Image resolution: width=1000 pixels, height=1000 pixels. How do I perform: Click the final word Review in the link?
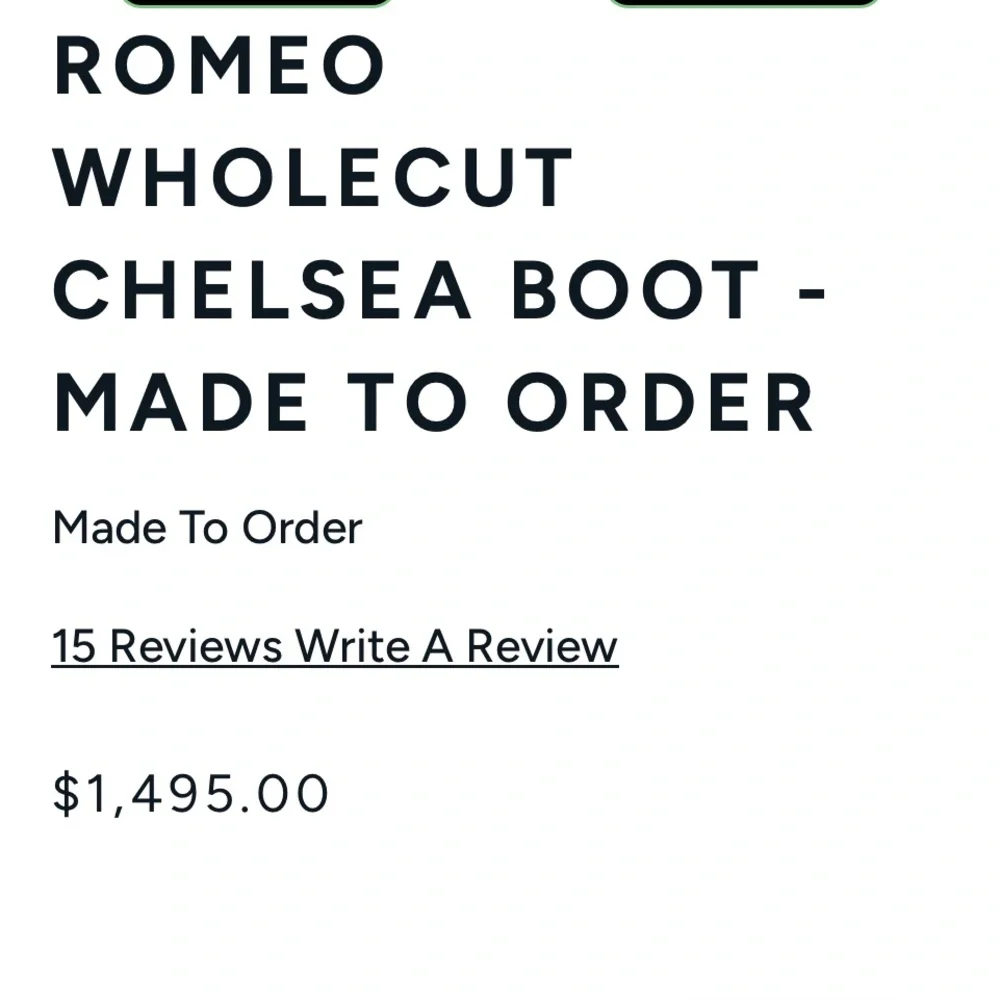coord(542,646)
